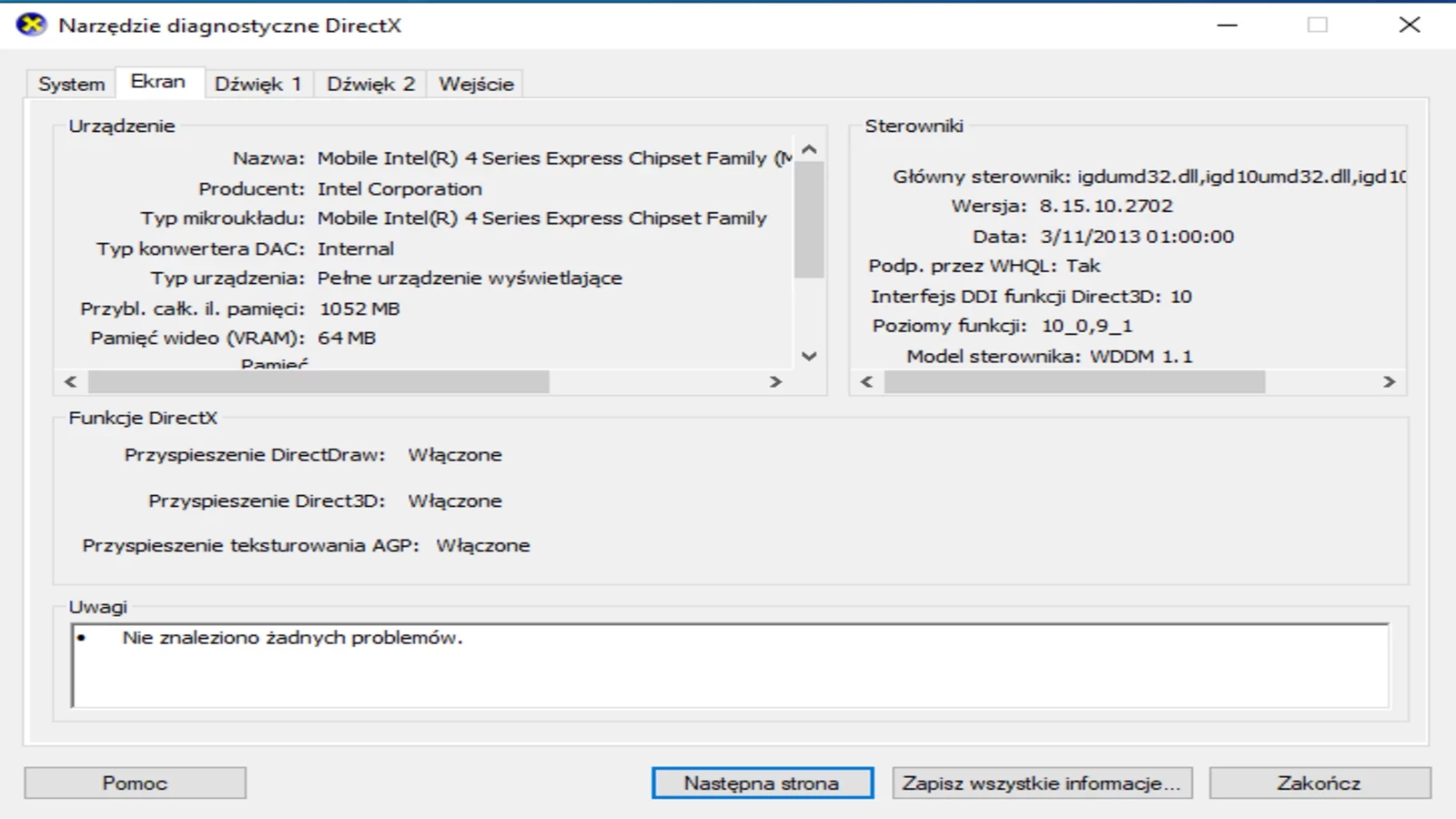1456x819 pixels.
Task: Click driver date '3/11/2013 01:00:00'
Action: [x=1137, y=237]
